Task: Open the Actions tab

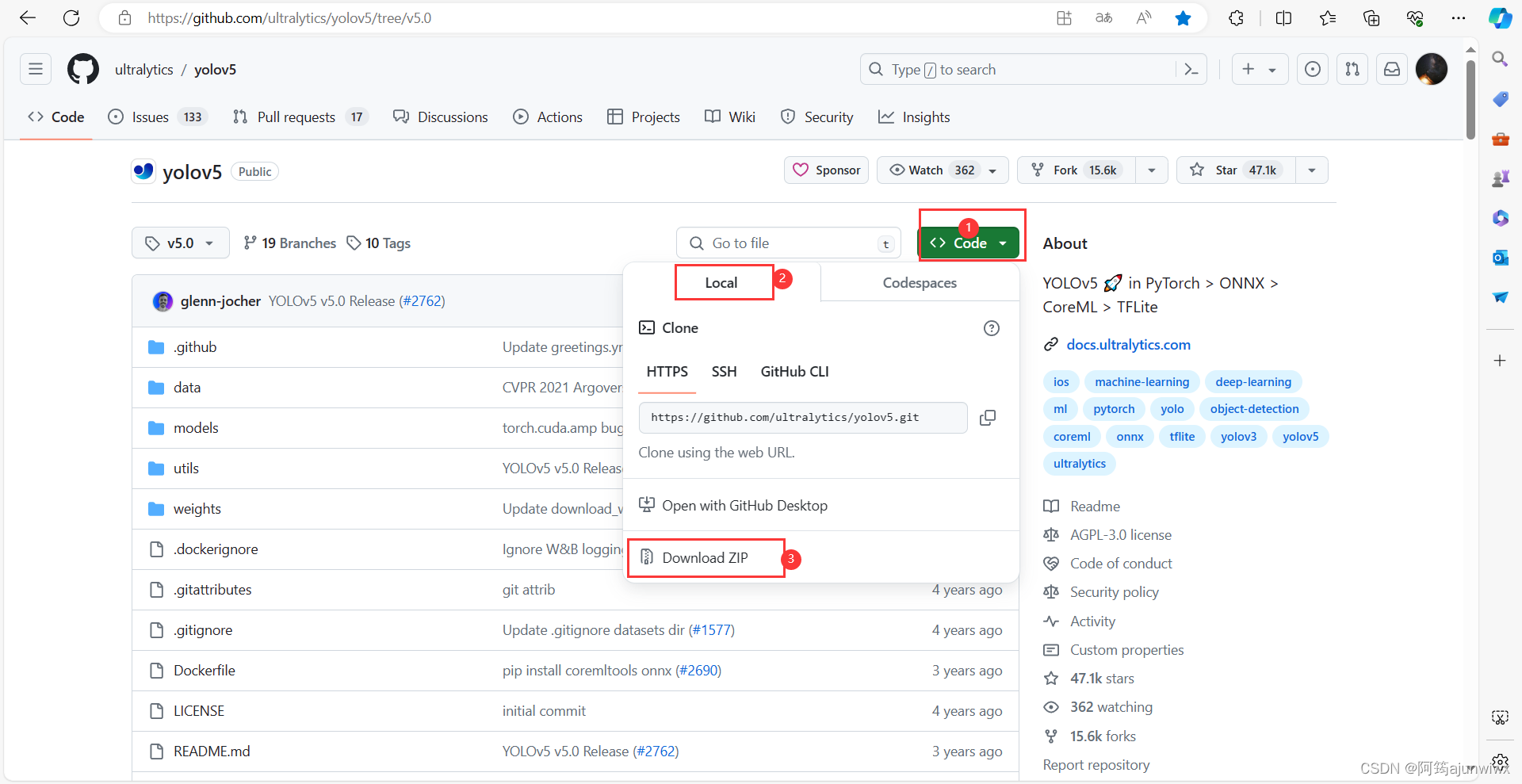Action: click(x=548, y=117)
